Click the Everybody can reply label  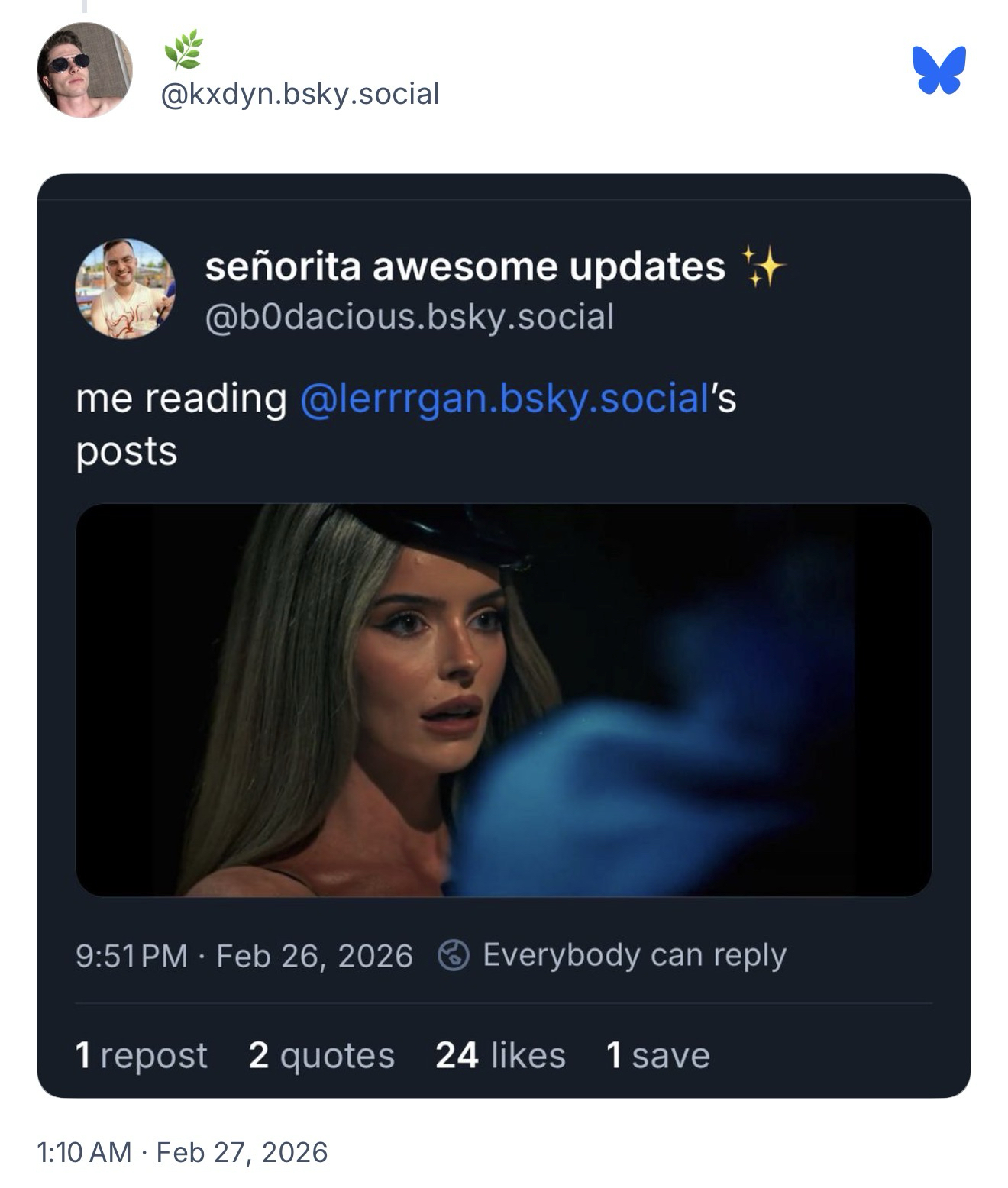click(x=634, y=955)
